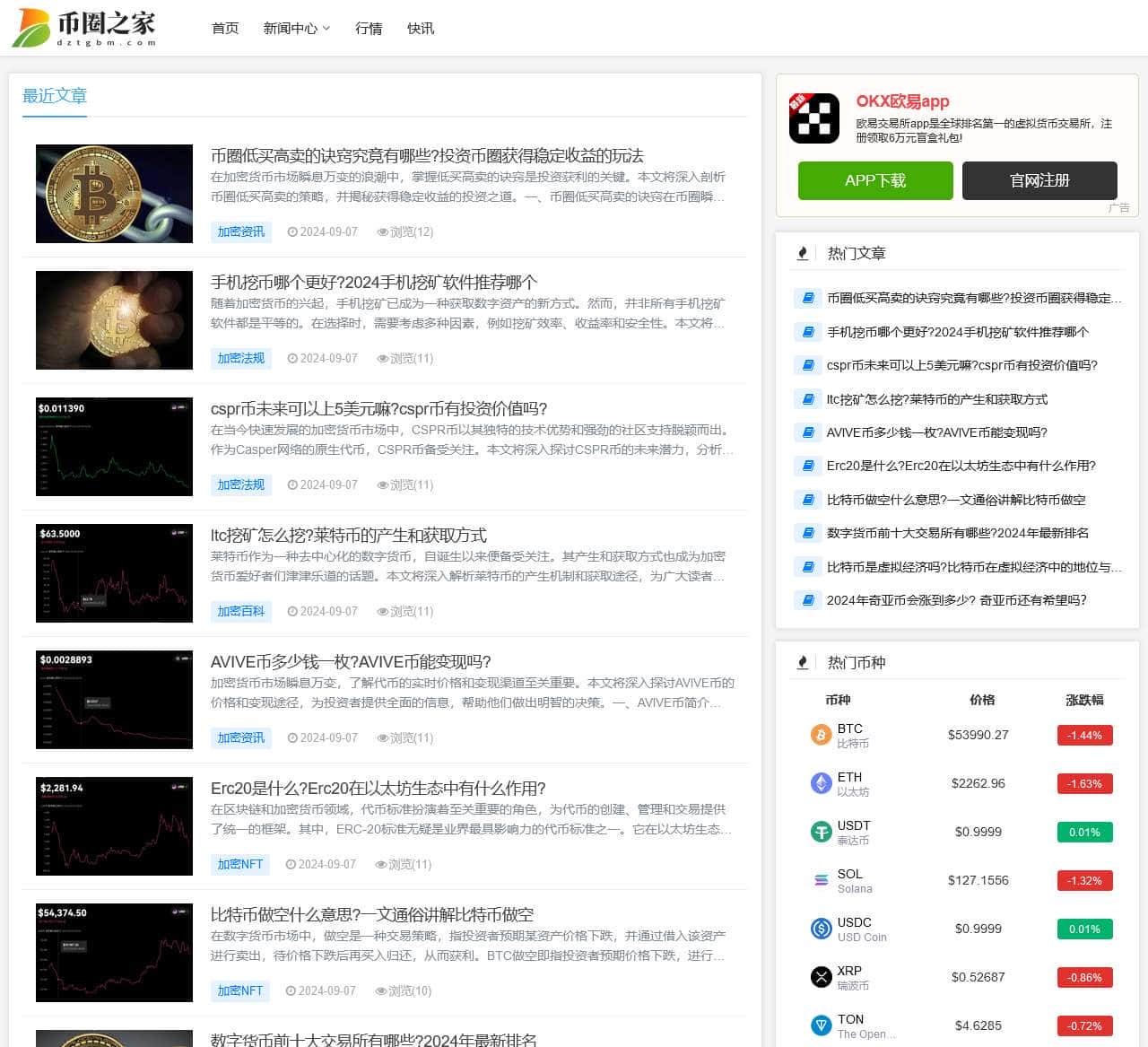Click the $54,374.50 chart thumbnail
The width and height of the screenshot is (1148, 1047).
point(114,953)
